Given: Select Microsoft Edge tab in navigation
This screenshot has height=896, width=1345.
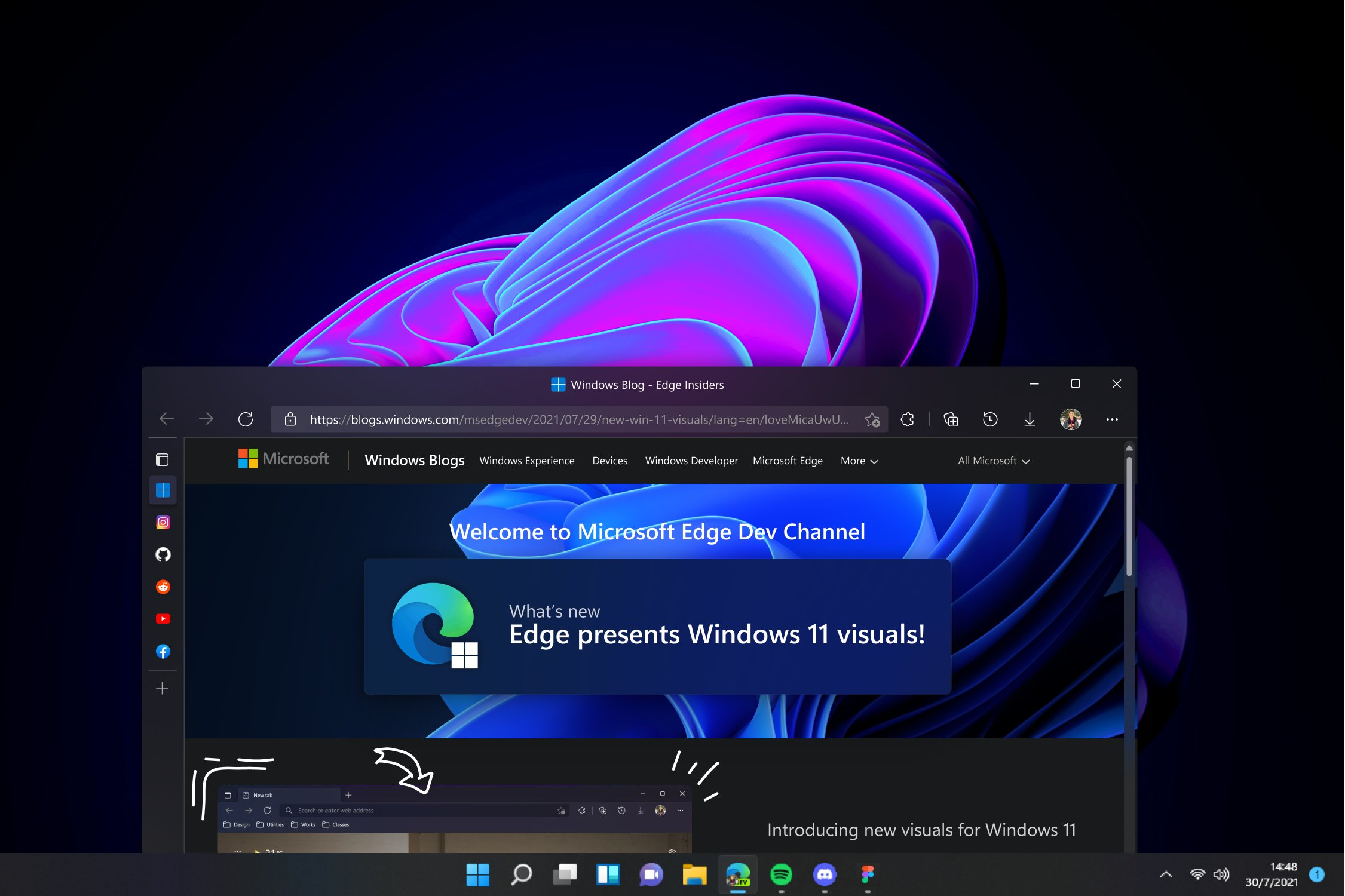Looking at the screenshot, I should point(788,460).
